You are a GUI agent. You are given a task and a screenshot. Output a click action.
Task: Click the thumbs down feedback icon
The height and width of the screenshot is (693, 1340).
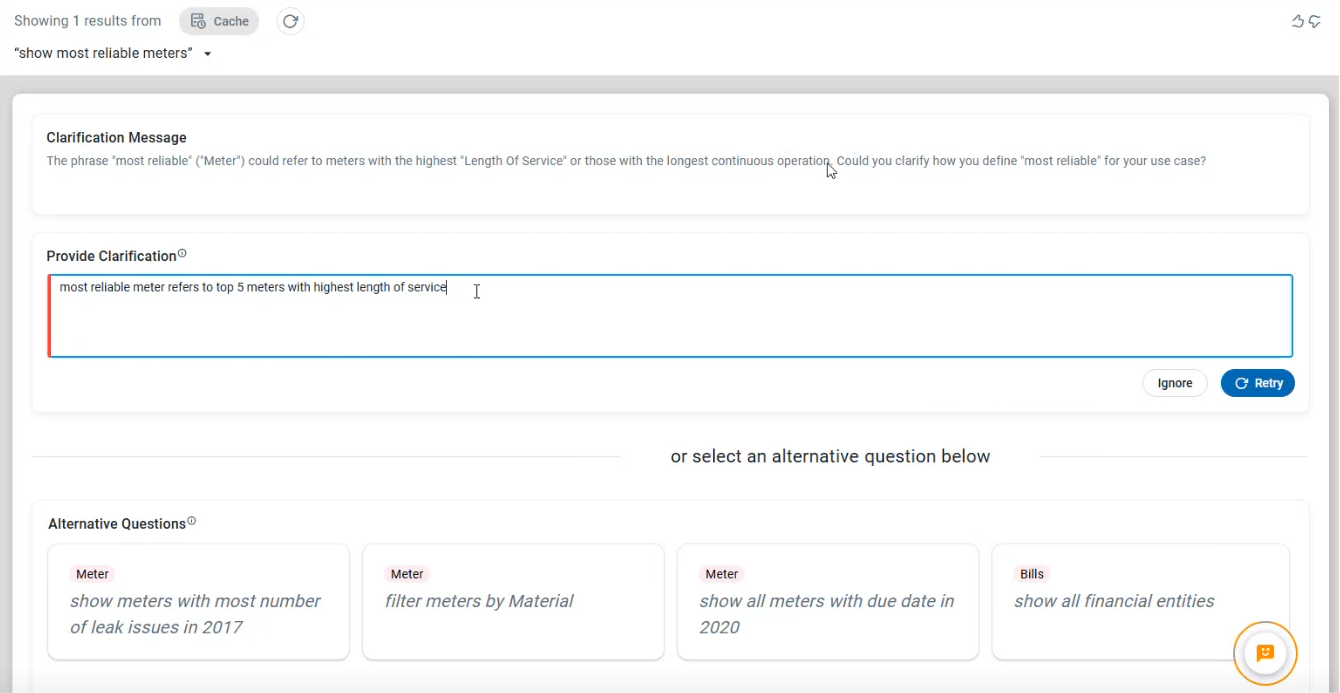pos(1315,21)
